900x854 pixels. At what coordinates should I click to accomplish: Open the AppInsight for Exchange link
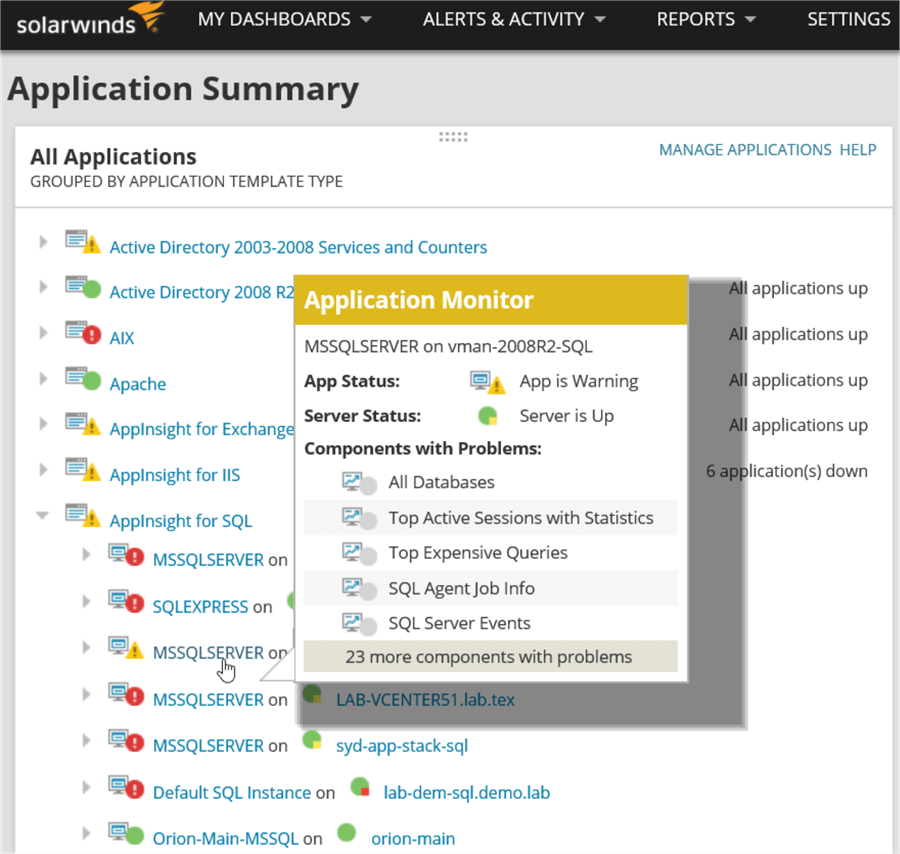pos(201,429)
